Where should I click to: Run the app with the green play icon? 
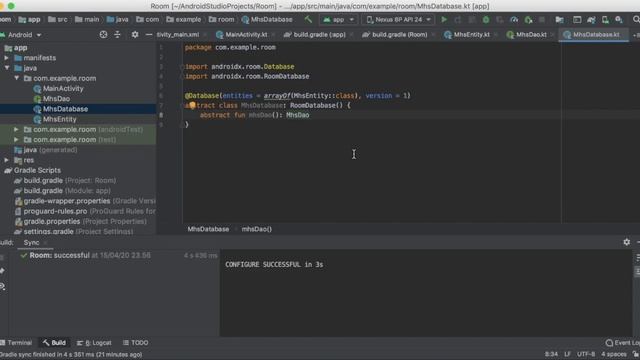click(444, 19)
